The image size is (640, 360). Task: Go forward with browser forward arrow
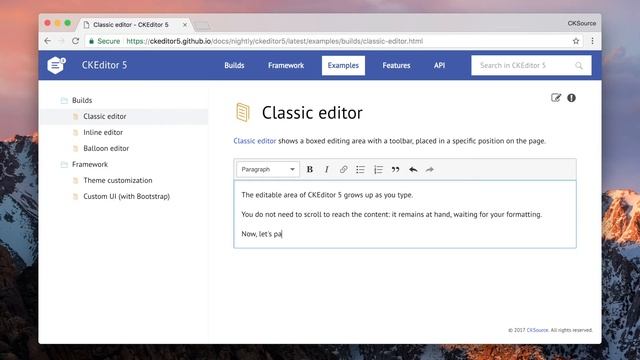tap(61, 41)
